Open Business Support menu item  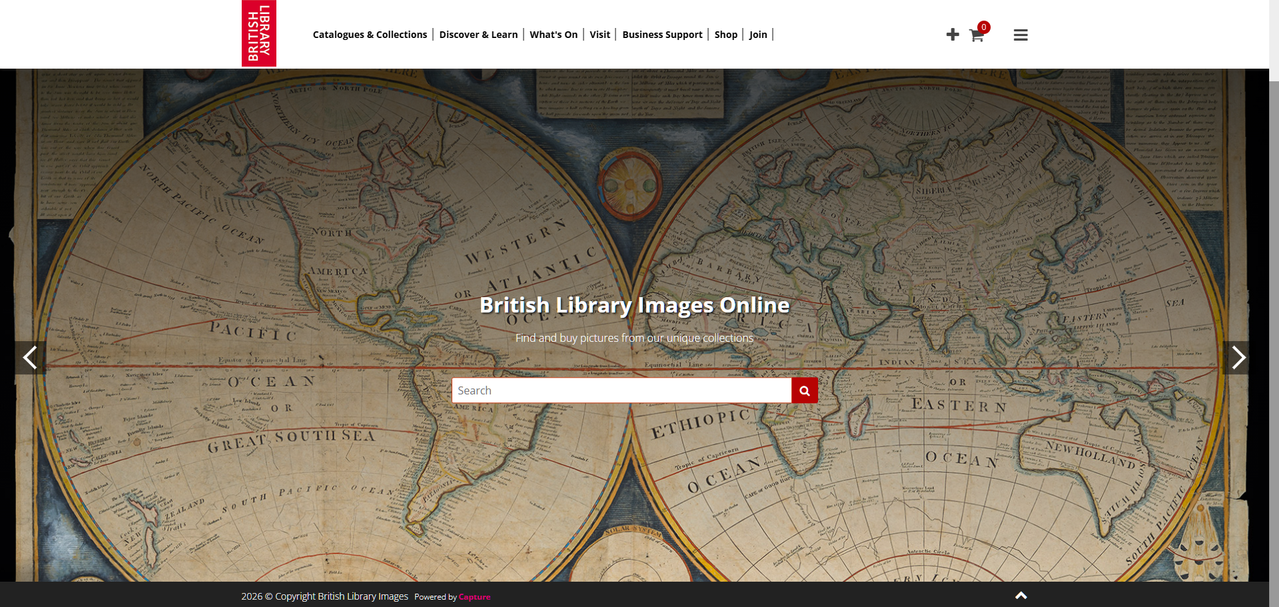[x=662, y=34]
